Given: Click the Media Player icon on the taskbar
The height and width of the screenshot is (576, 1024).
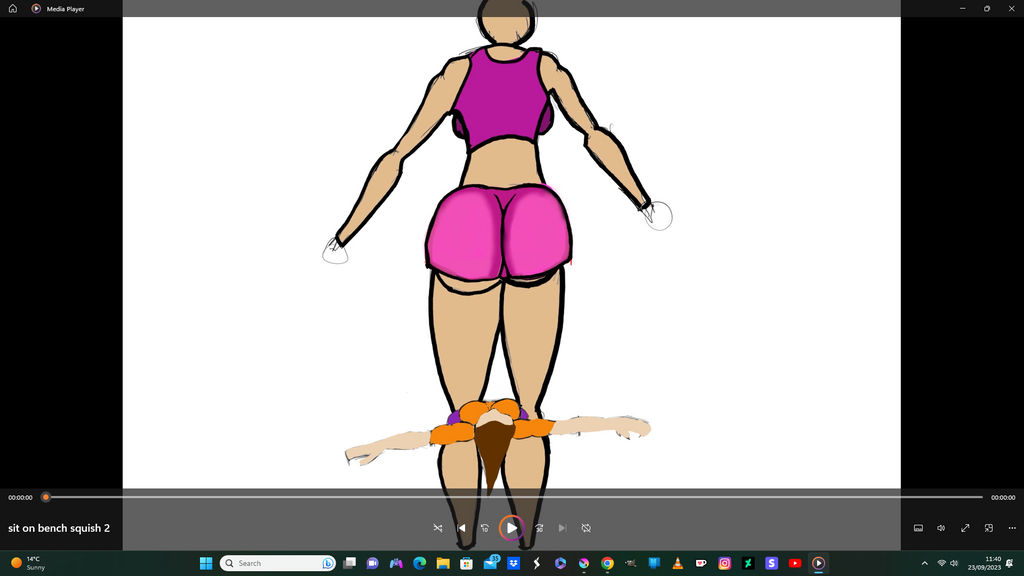Looking at the screenshot, I should coord(818,563).
